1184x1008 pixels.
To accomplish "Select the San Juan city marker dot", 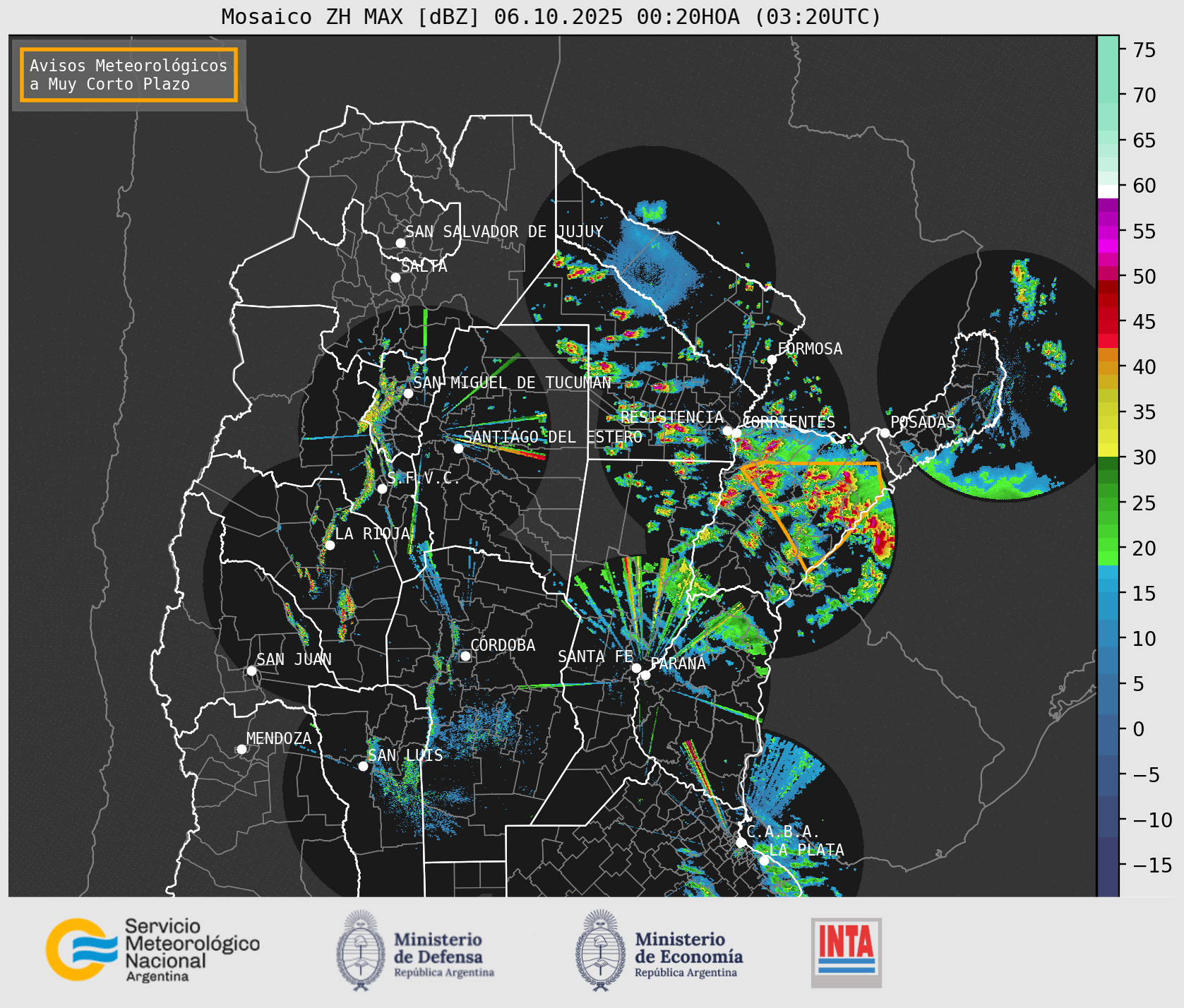I will 251,671.
